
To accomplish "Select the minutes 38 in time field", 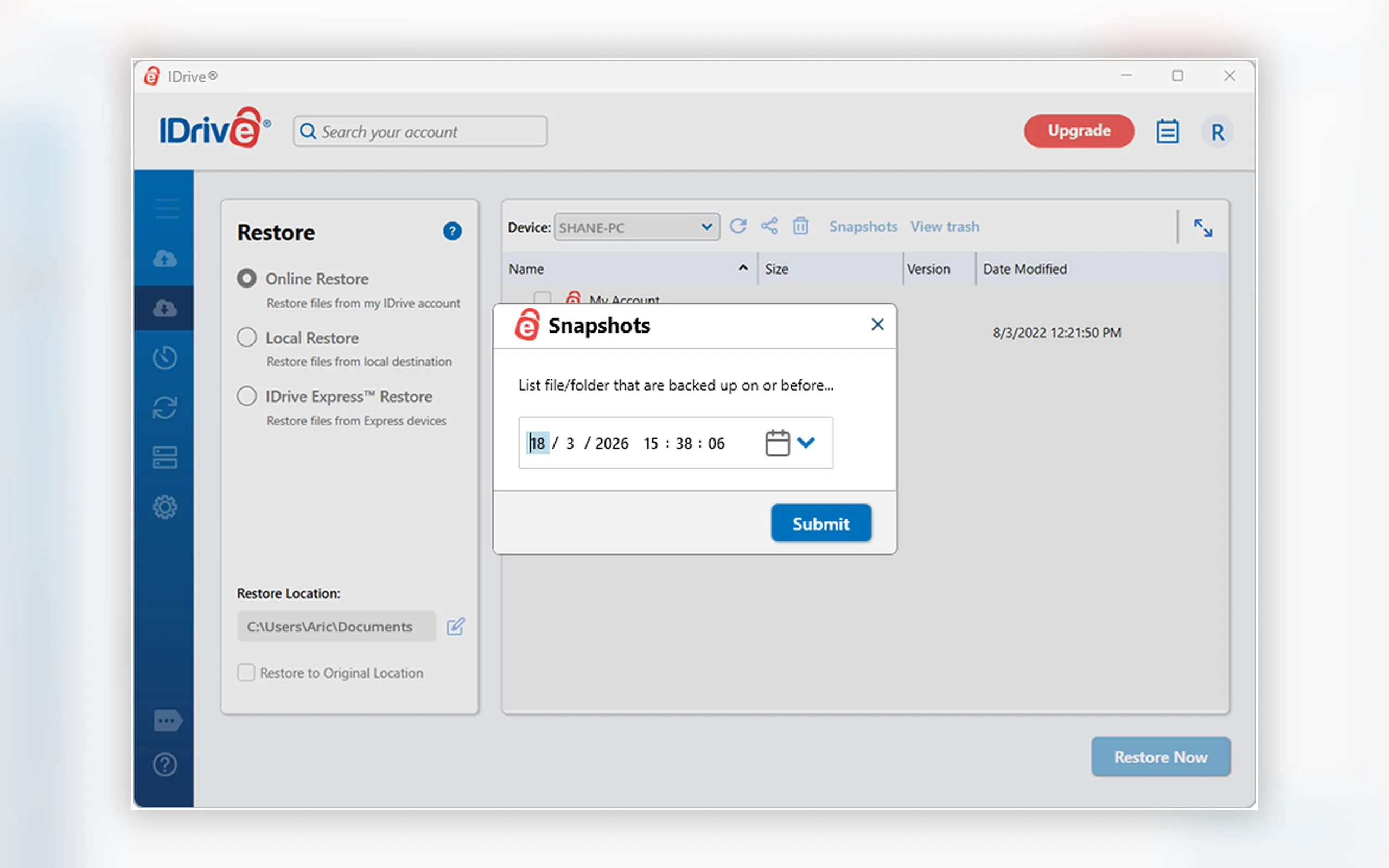I will (684, 443).
